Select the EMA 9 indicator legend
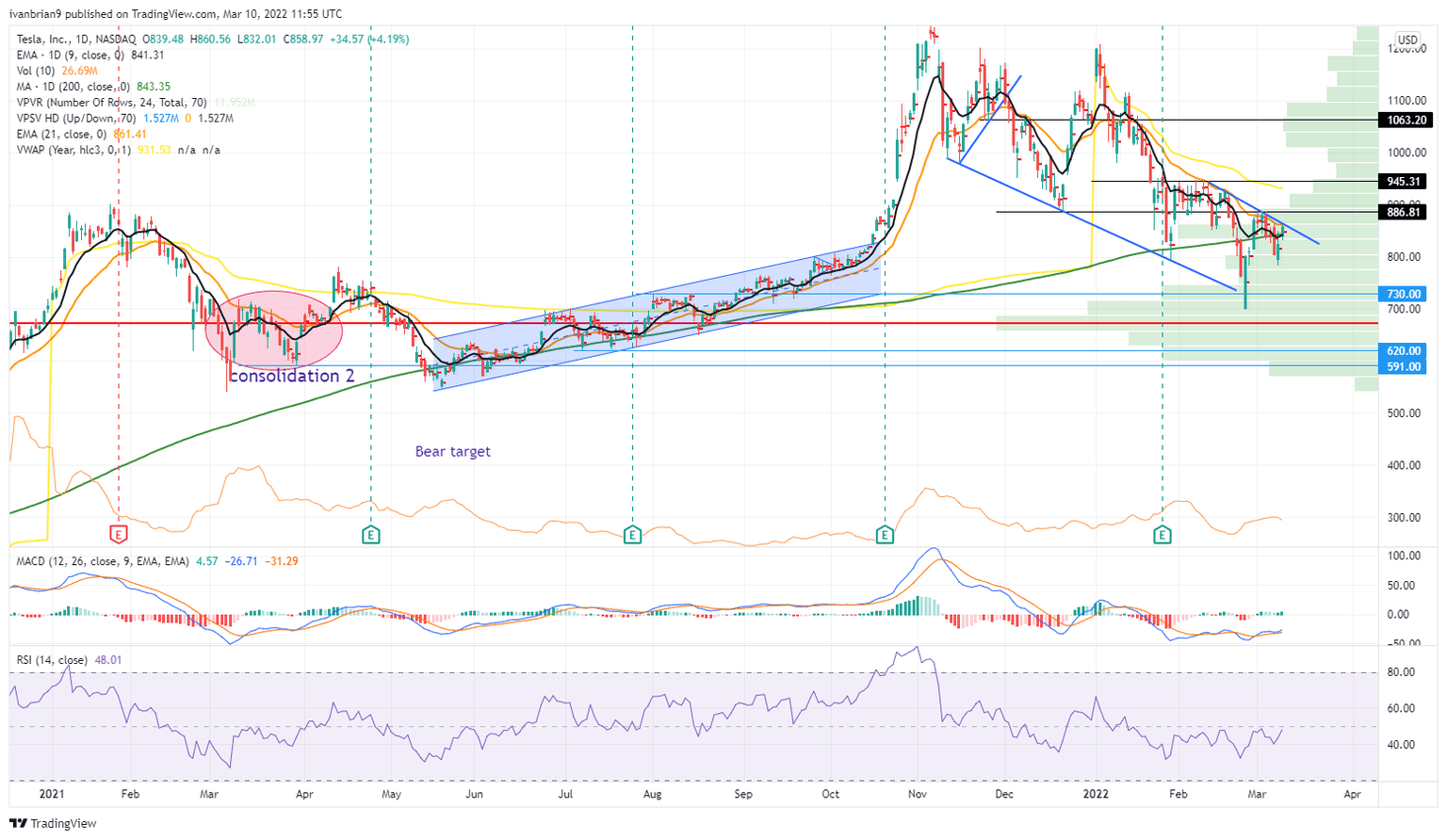This screenshot has height=840, width=1447. pyautogui.click(x=90, y=55)
